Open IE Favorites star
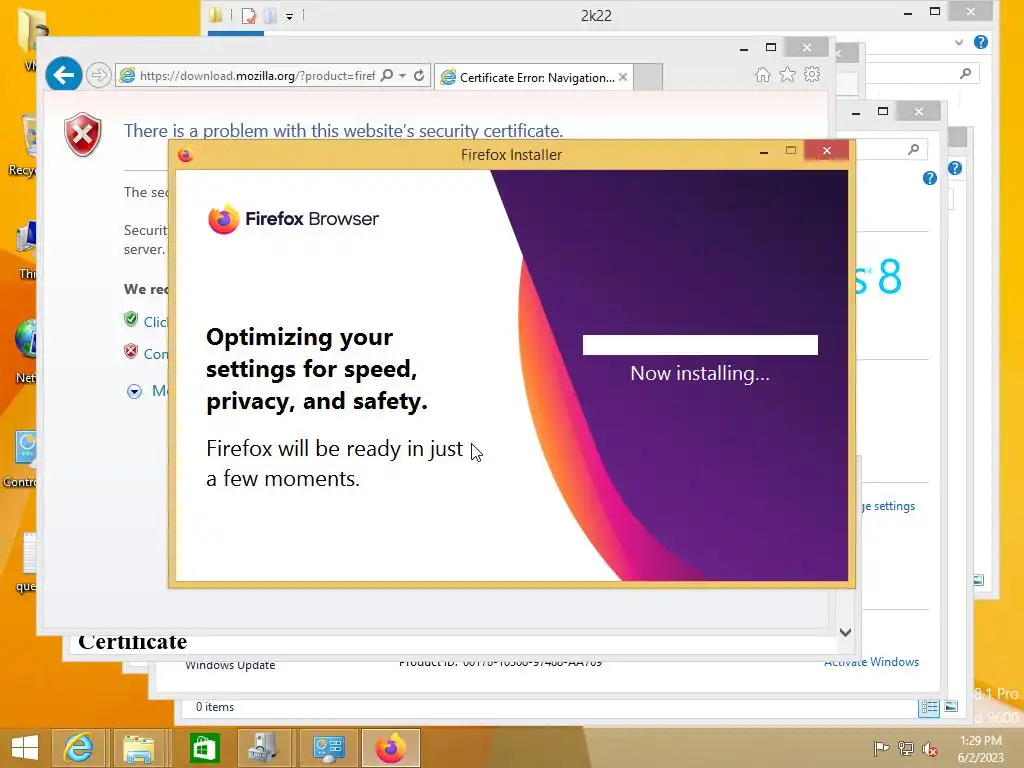 click(788, 74)
